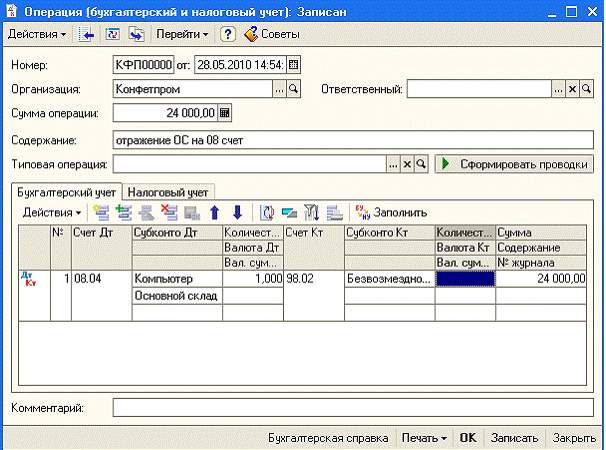Open the Типовая операция selection ellipsis button
606x450 pixels.
tap(393, 164)
